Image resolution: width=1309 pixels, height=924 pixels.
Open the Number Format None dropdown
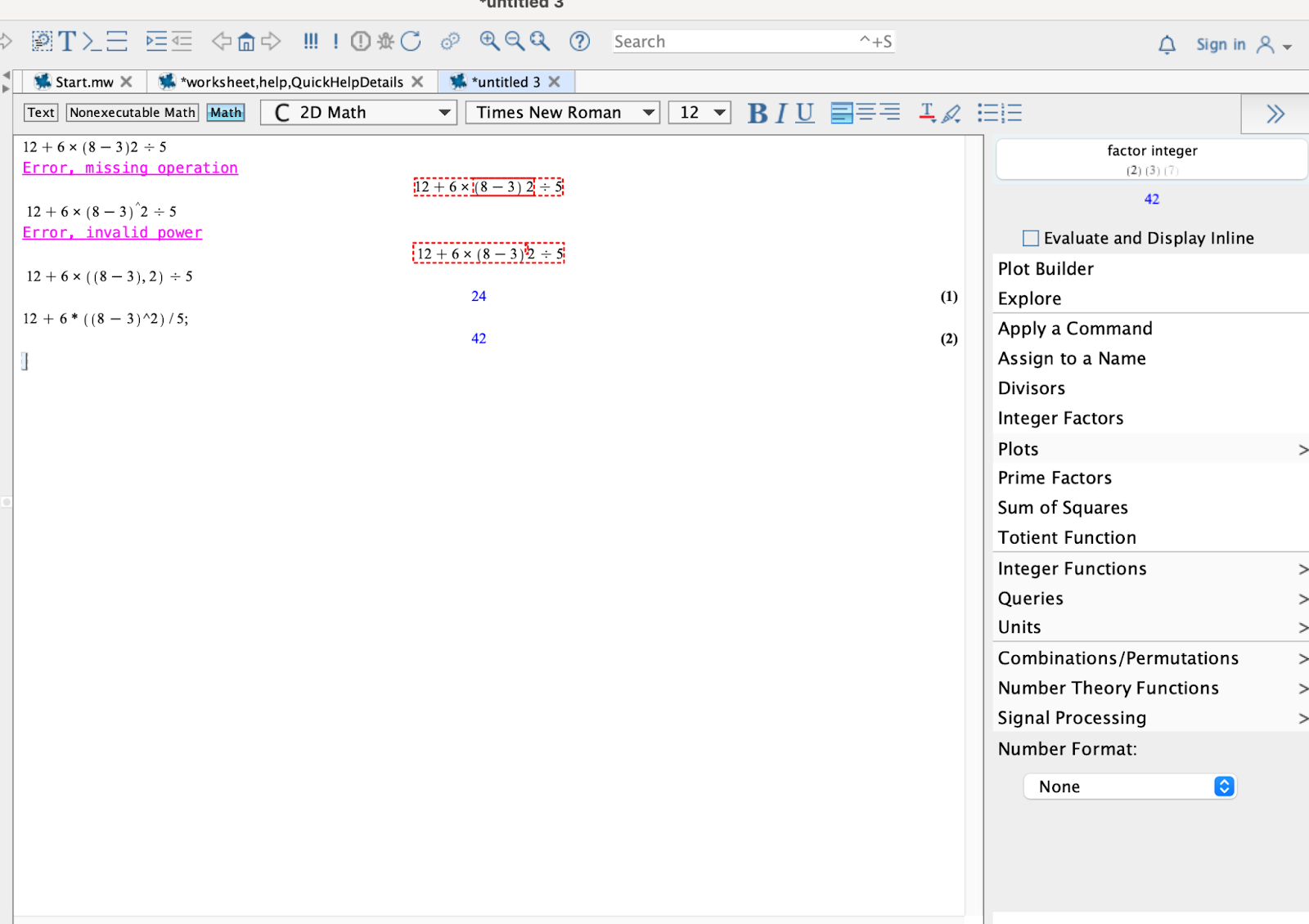click(x=1130, y=786)
